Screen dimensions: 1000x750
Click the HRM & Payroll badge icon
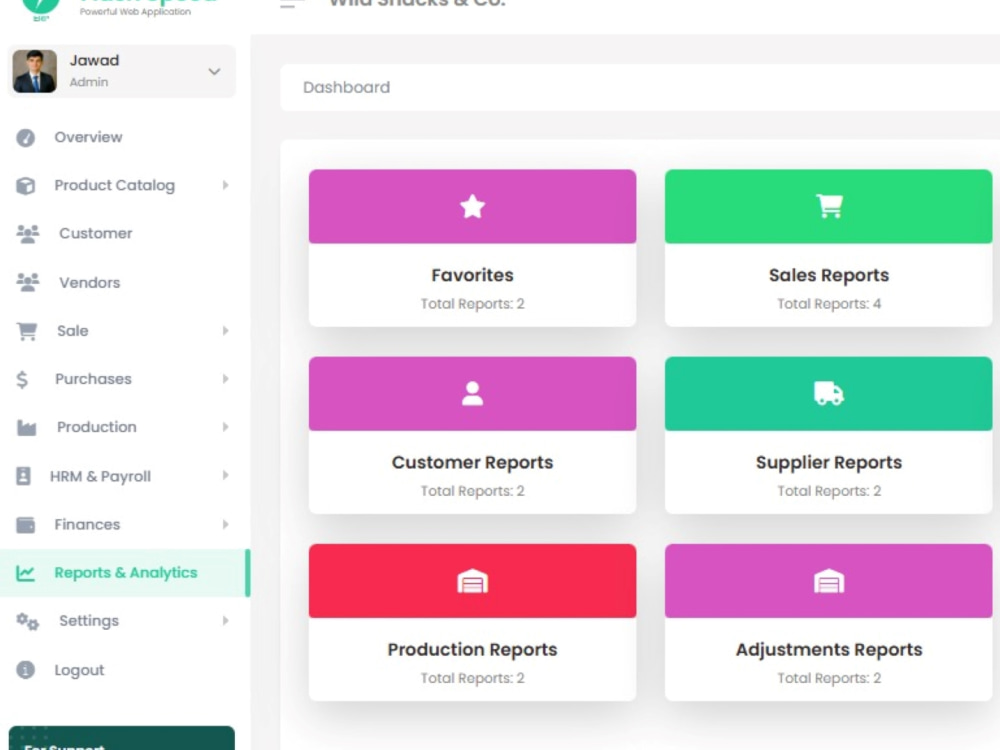tap(23, 476)
